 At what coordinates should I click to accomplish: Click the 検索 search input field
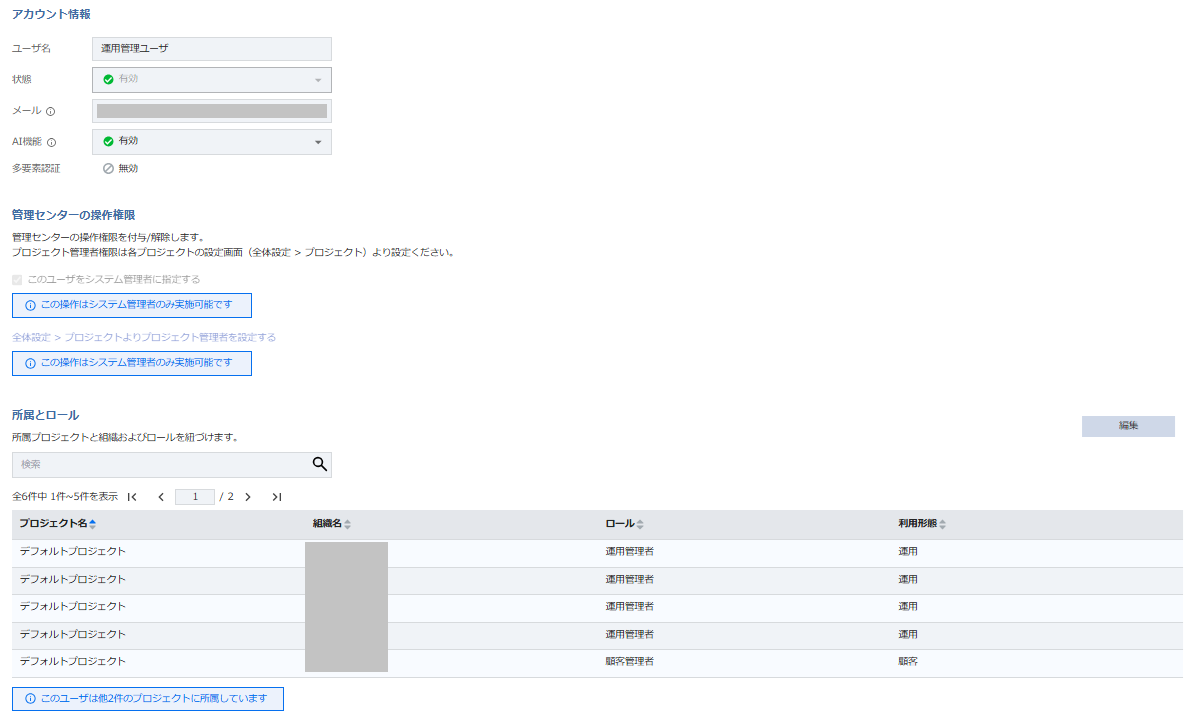pos(160,465)
